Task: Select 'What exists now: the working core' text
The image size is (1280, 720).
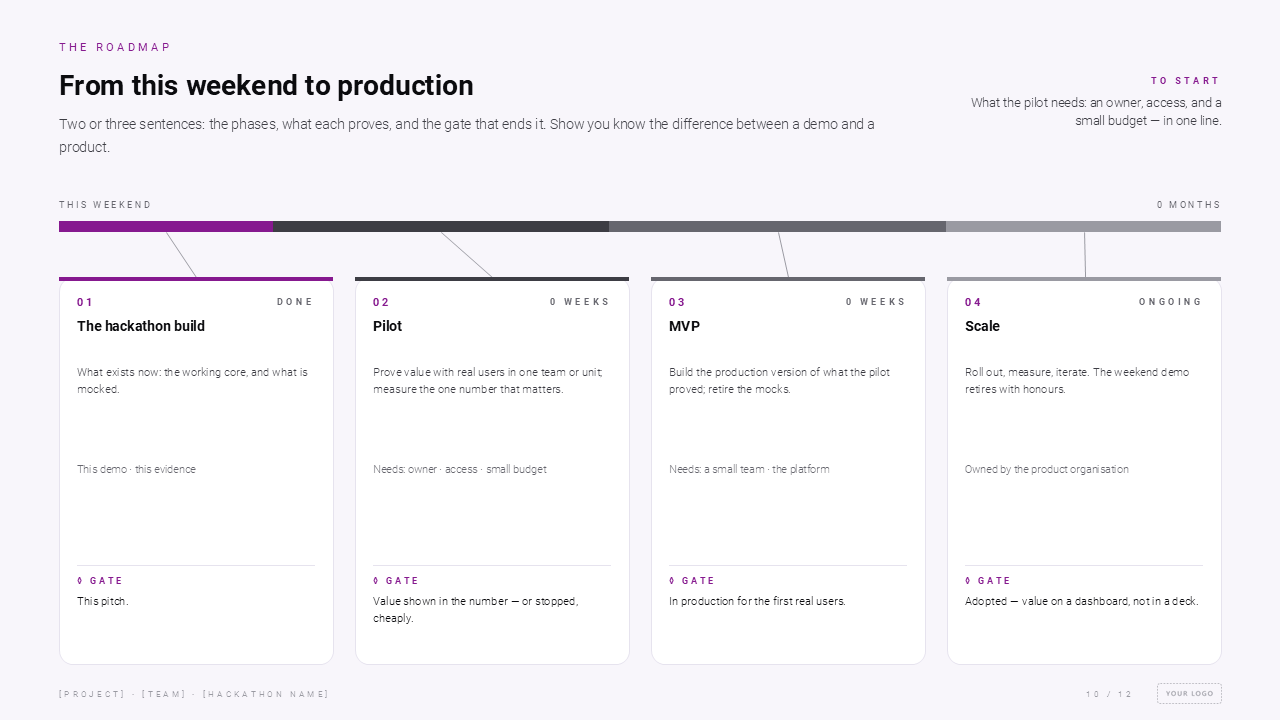Action: coord(192,381)
